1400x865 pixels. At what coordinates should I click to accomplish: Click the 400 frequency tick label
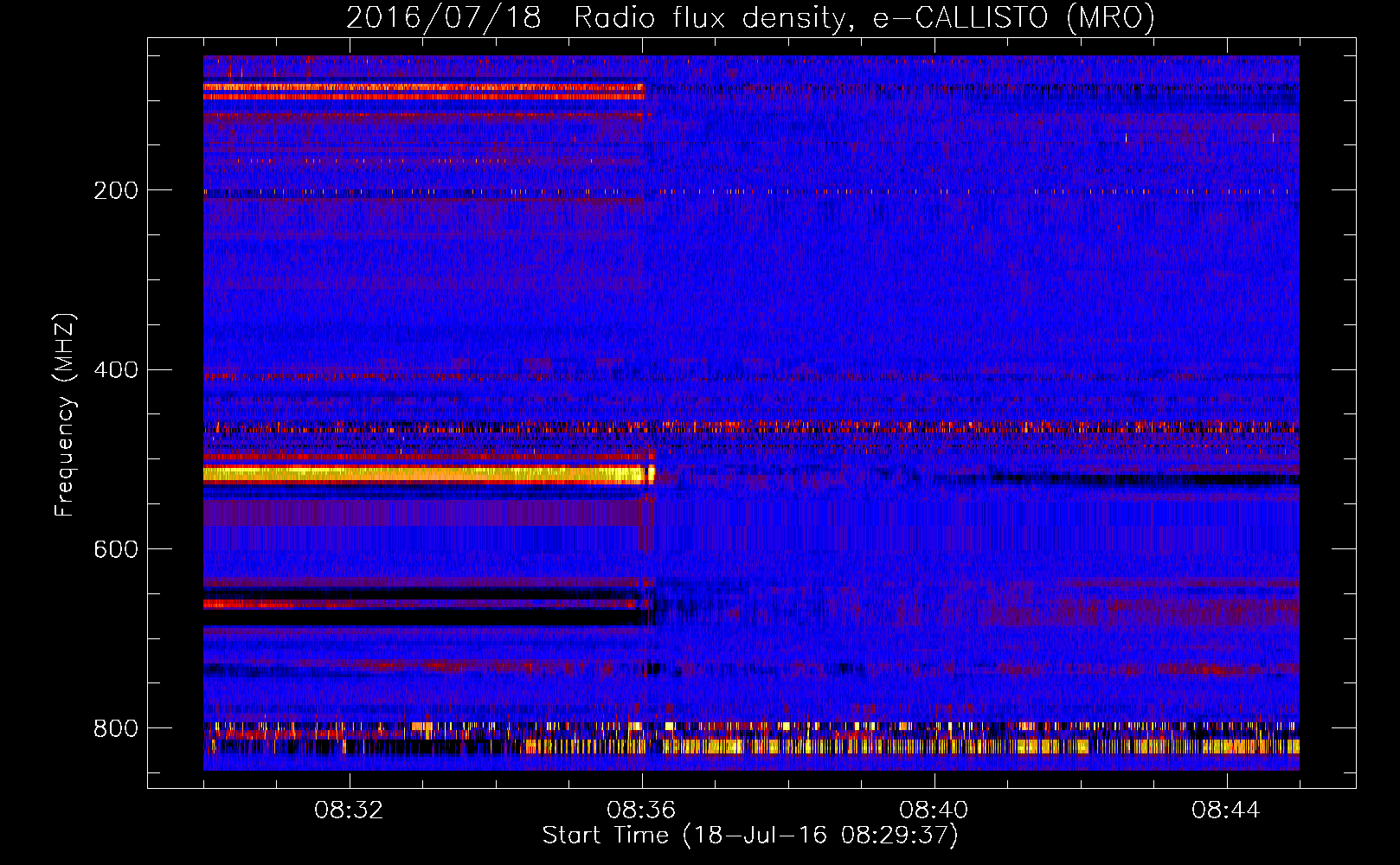click(x=116, y=370)
